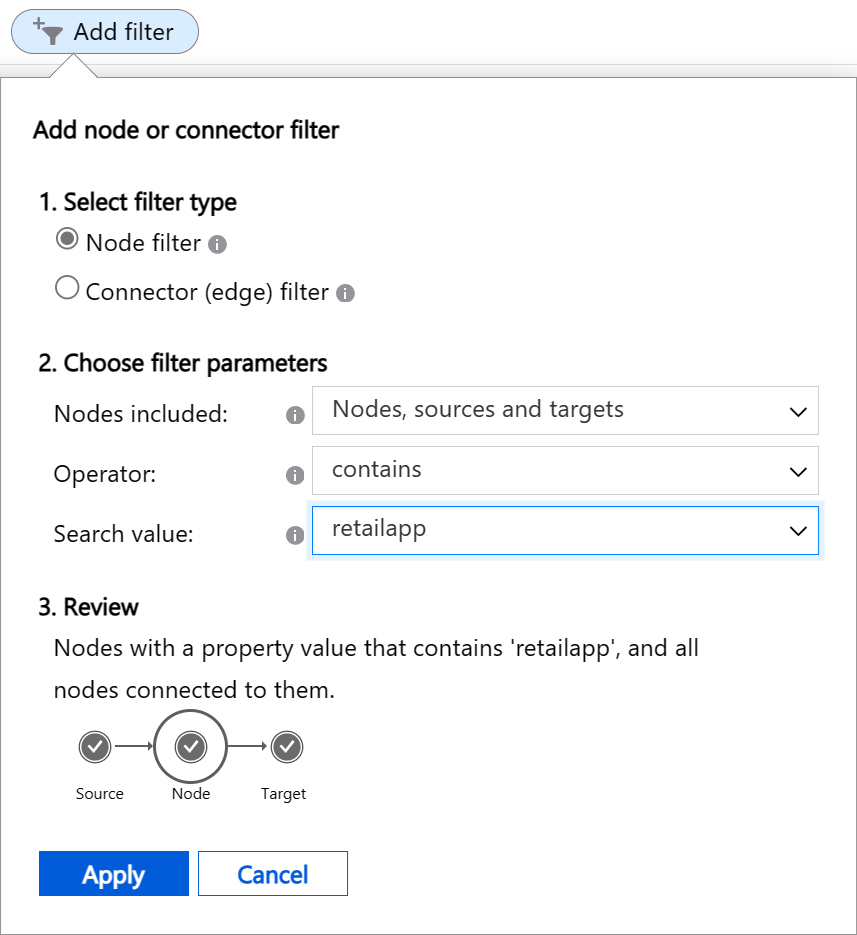Click info icon for Nodes included

click(x=295, y=415)
